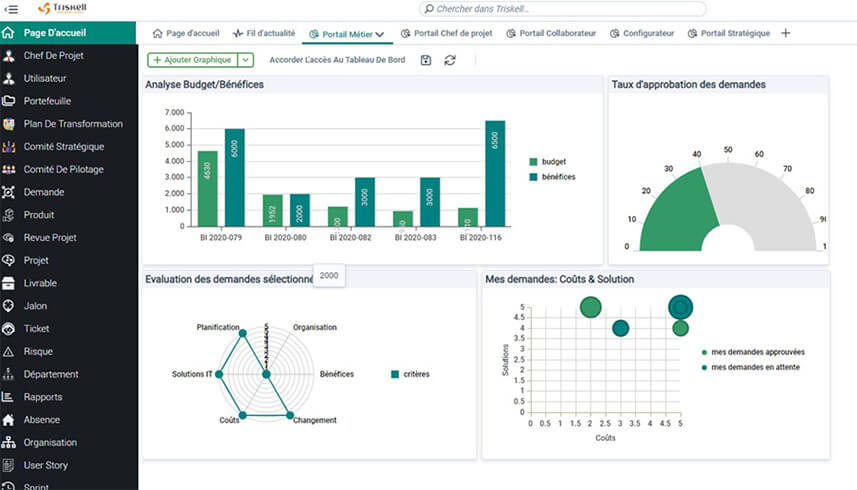Screen dimensions: 857x490
Task: Switch to Portail Chef de projet tab
Action: coord(447,33)
